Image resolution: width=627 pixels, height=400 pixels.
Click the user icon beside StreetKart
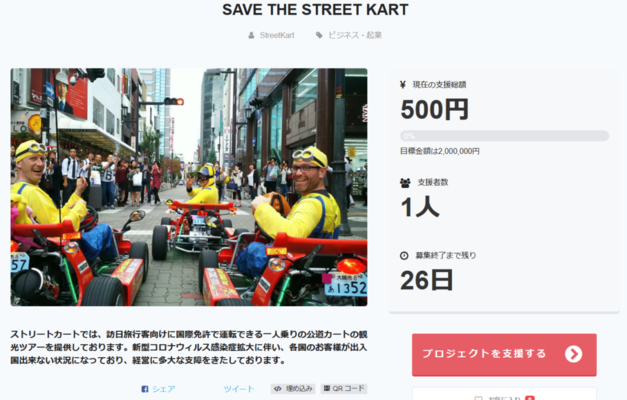(x=251, y=35)
